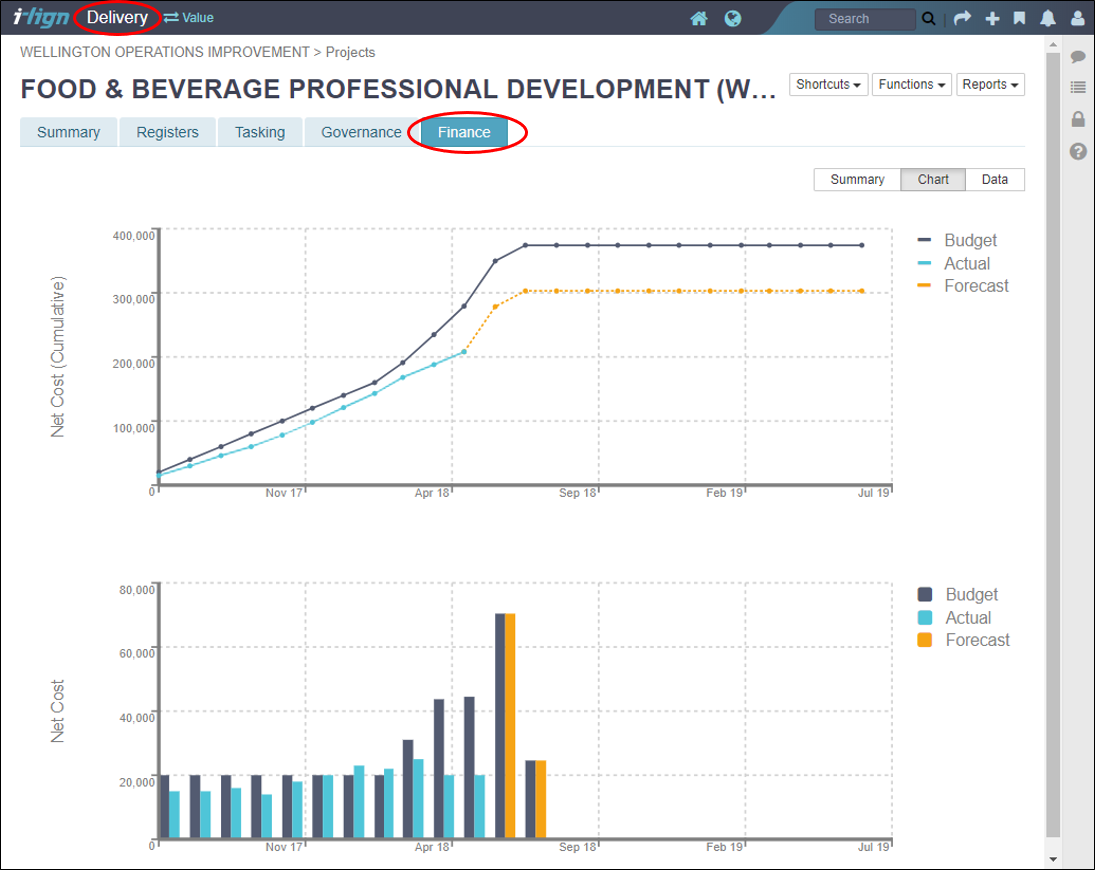Open the comments speech bubble icon
Screen dimensions: 1095x870
(1078, 57)
